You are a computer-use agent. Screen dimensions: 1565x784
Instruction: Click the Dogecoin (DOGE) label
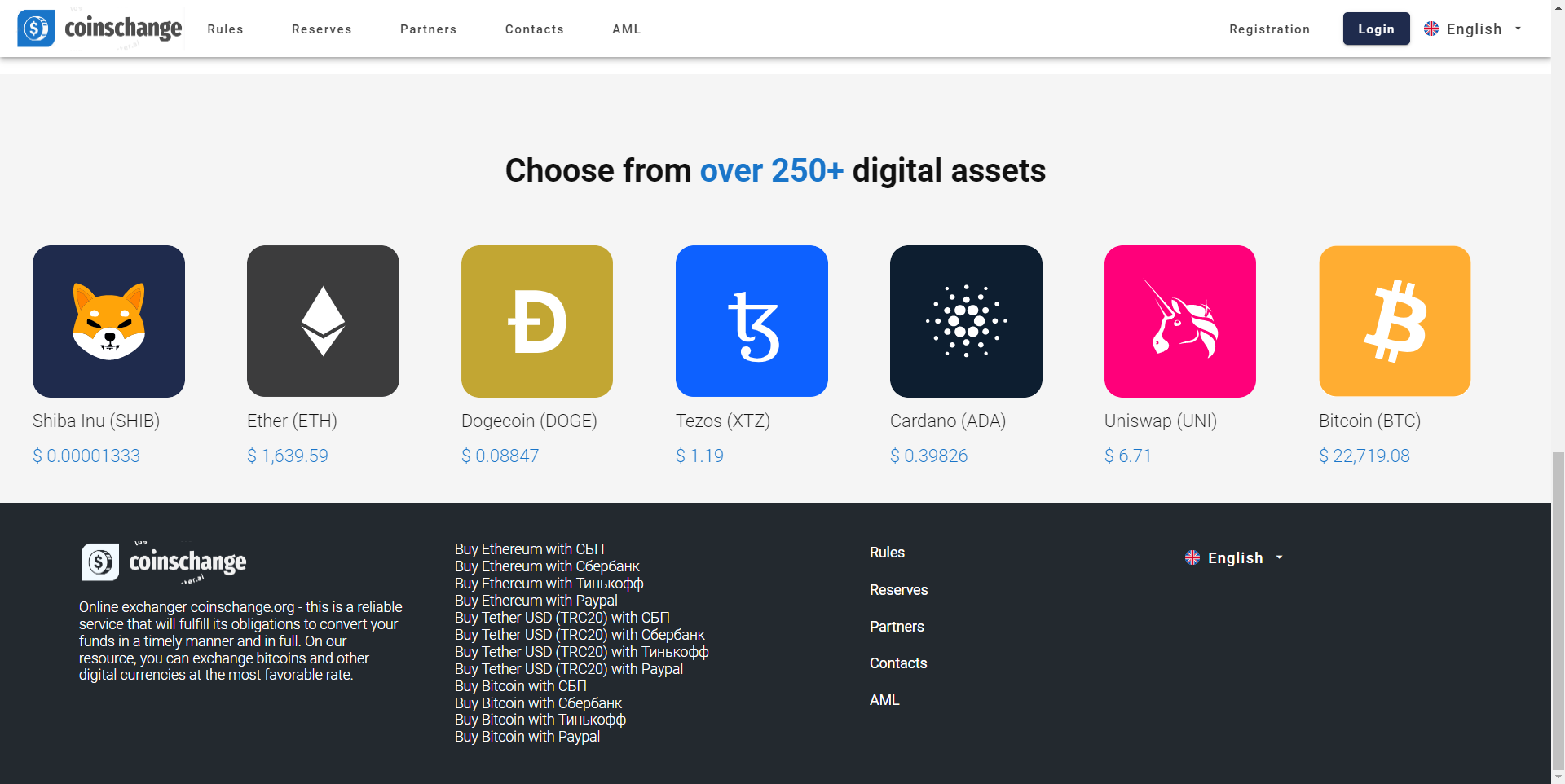point(529,421)
